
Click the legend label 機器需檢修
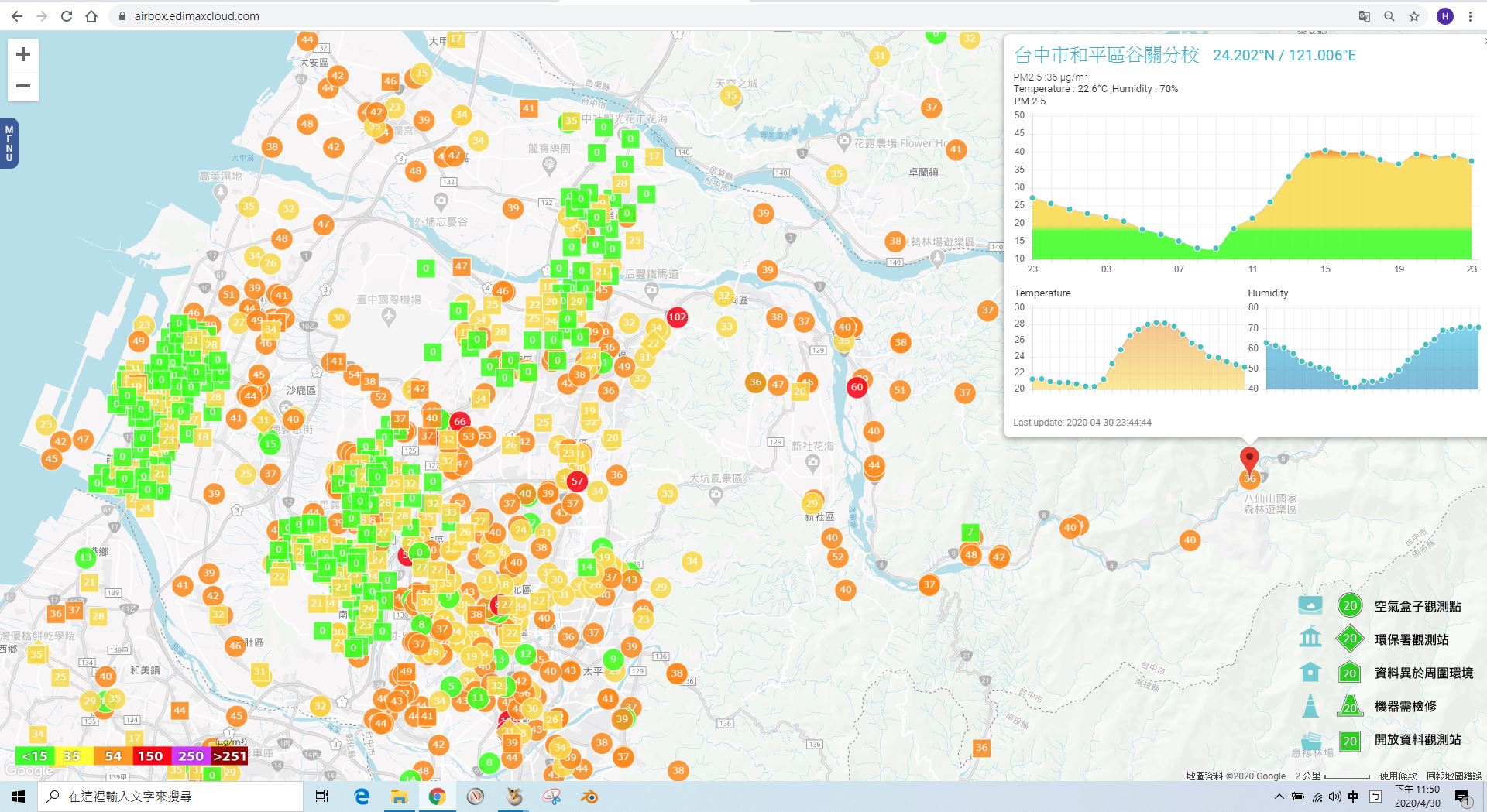click(x=1405, y=706)
